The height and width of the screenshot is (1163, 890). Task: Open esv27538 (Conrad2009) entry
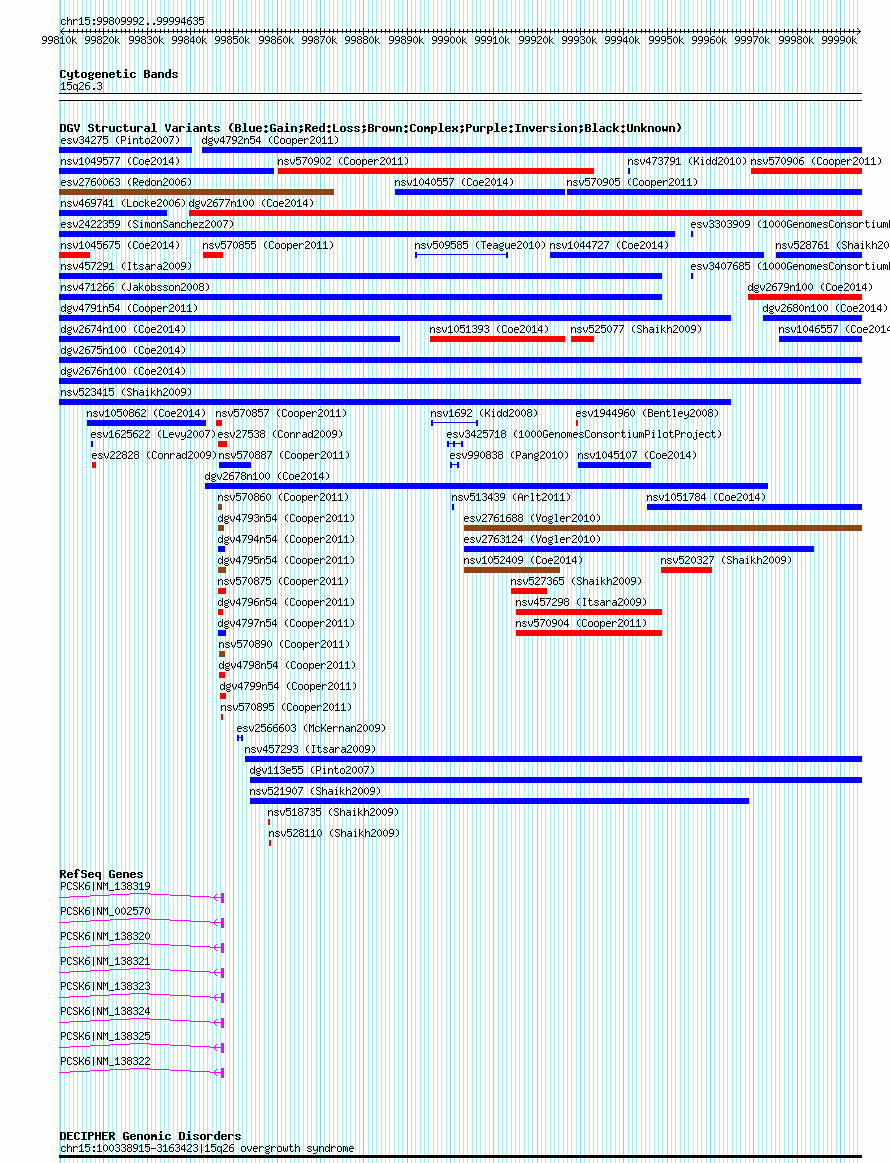[x=280, y=434]
